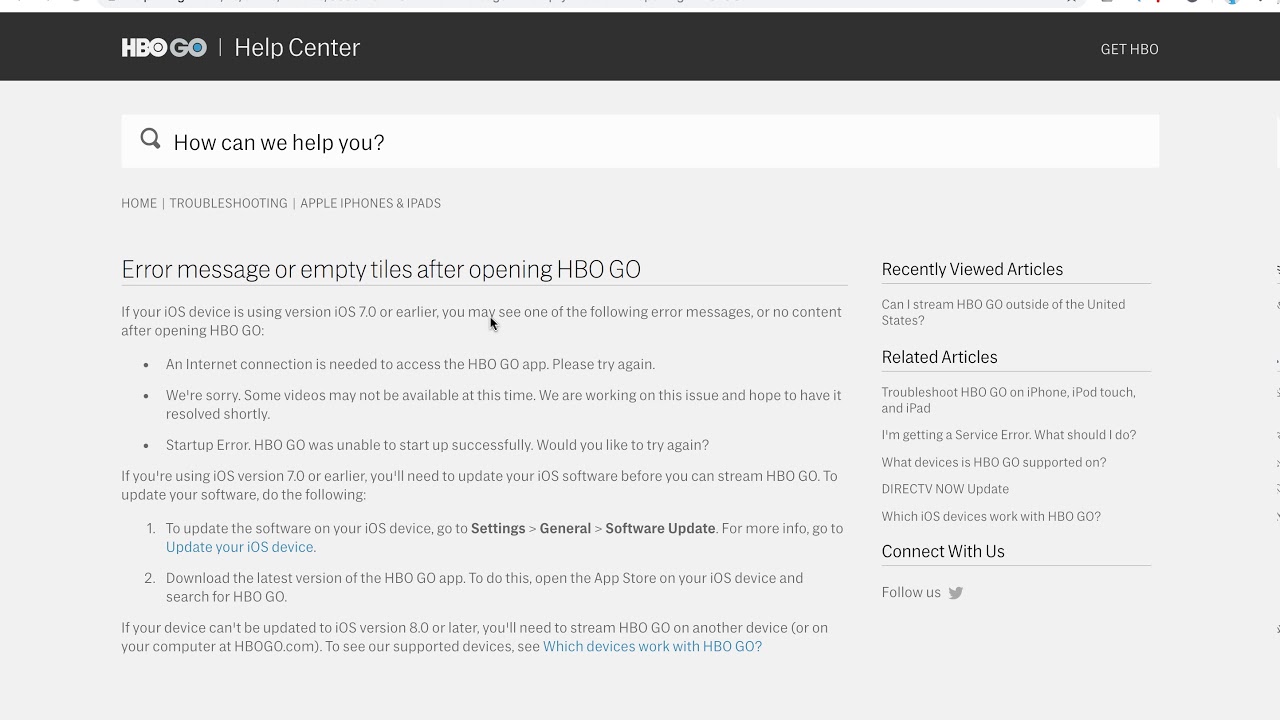The image size is (1280, 720).
Task: Open 'Which devices work with HBO GO?' link
Action: pyautogui.click(x=652, y=647)
